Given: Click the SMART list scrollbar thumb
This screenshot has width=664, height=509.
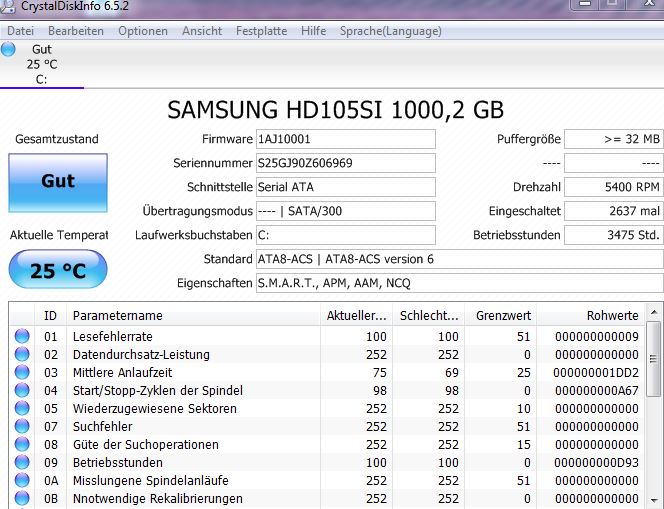Looking at the screenshot, I should pos(654,359).
